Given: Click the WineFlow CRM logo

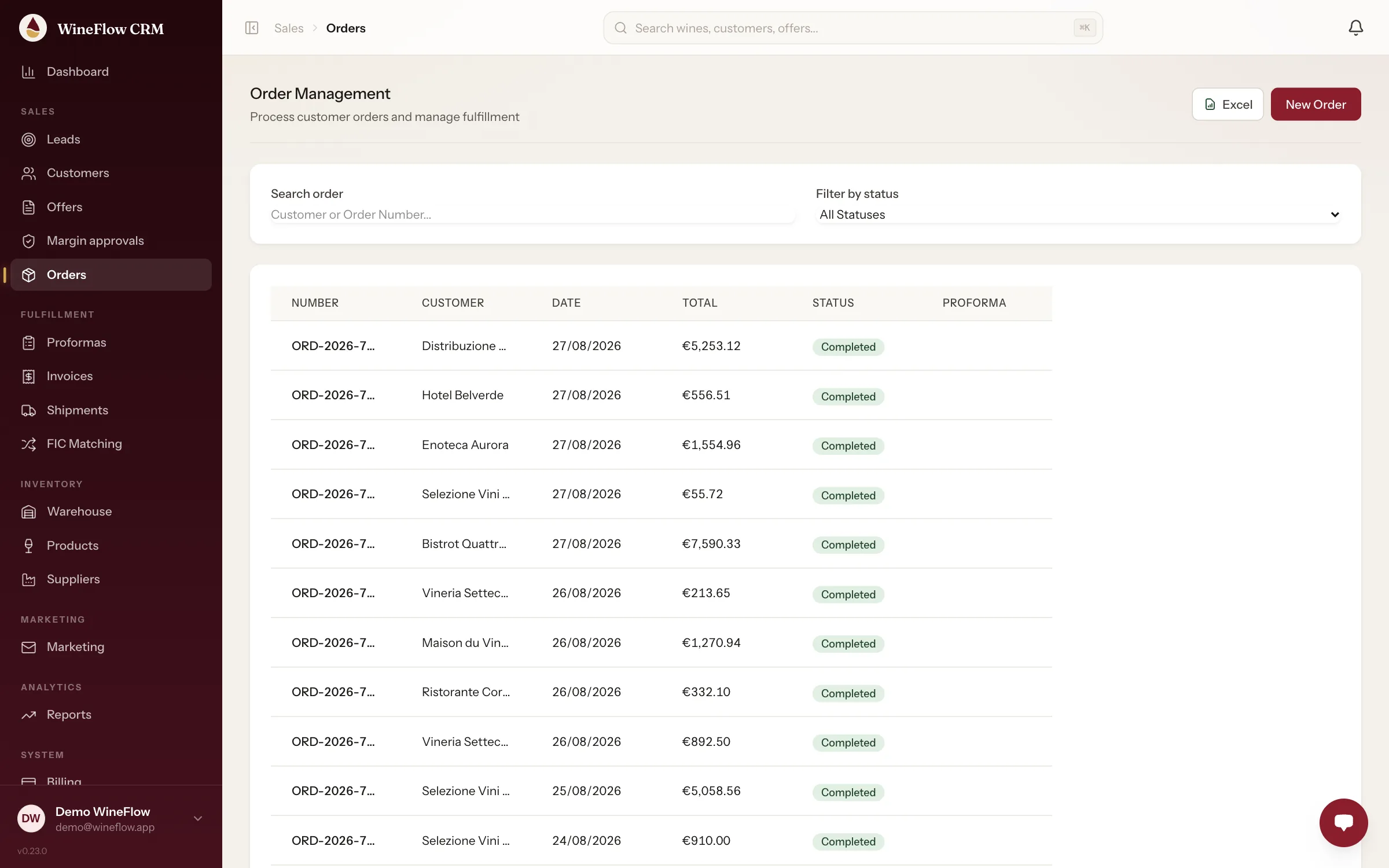Looking at the screenshot, I should pos(33,28).
